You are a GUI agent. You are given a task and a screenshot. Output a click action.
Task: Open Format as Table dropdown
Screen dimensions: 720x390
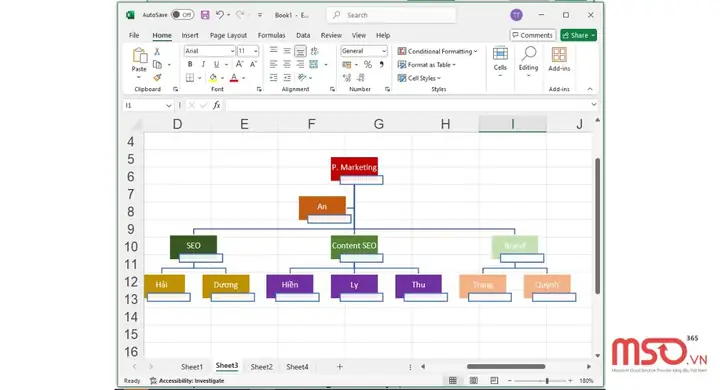(x=427, y=65)
